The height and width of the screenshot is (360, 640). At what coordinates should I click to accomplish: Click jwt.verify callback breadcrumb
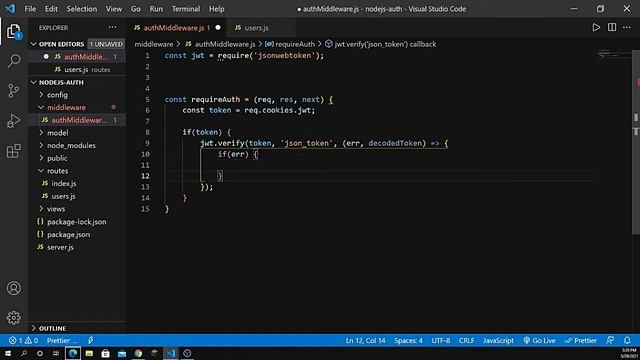(x=380, y=44)
